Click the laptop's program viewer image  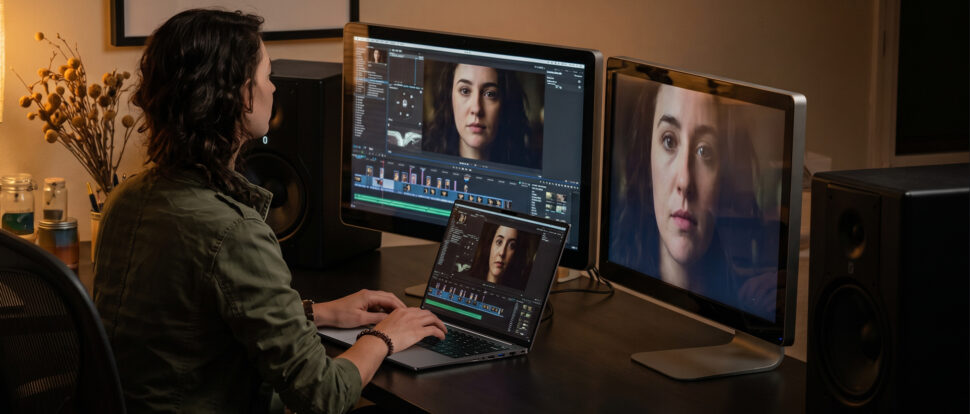[x=506, y=256]
